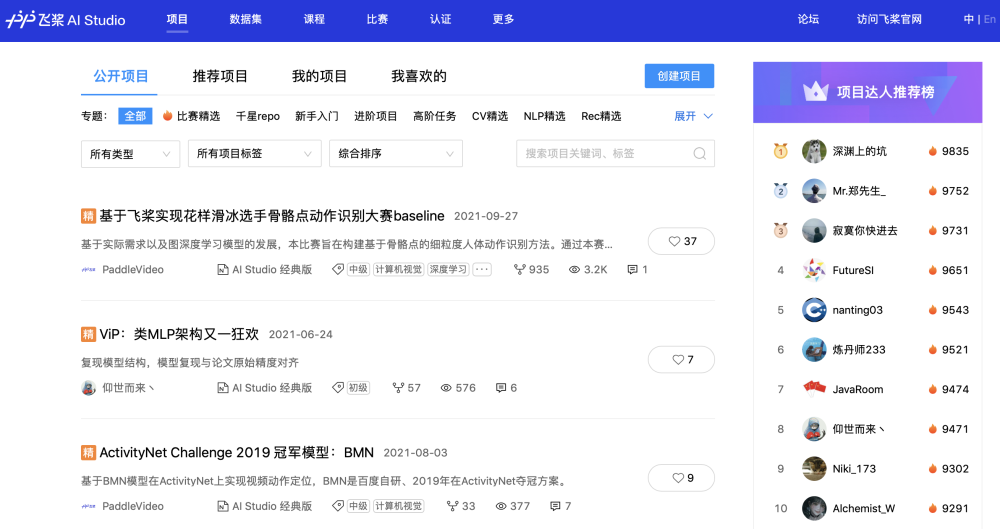Click JavaRoom user avatar
Image resolution: width=1000 pixels, height=529 pixels.
814,389
